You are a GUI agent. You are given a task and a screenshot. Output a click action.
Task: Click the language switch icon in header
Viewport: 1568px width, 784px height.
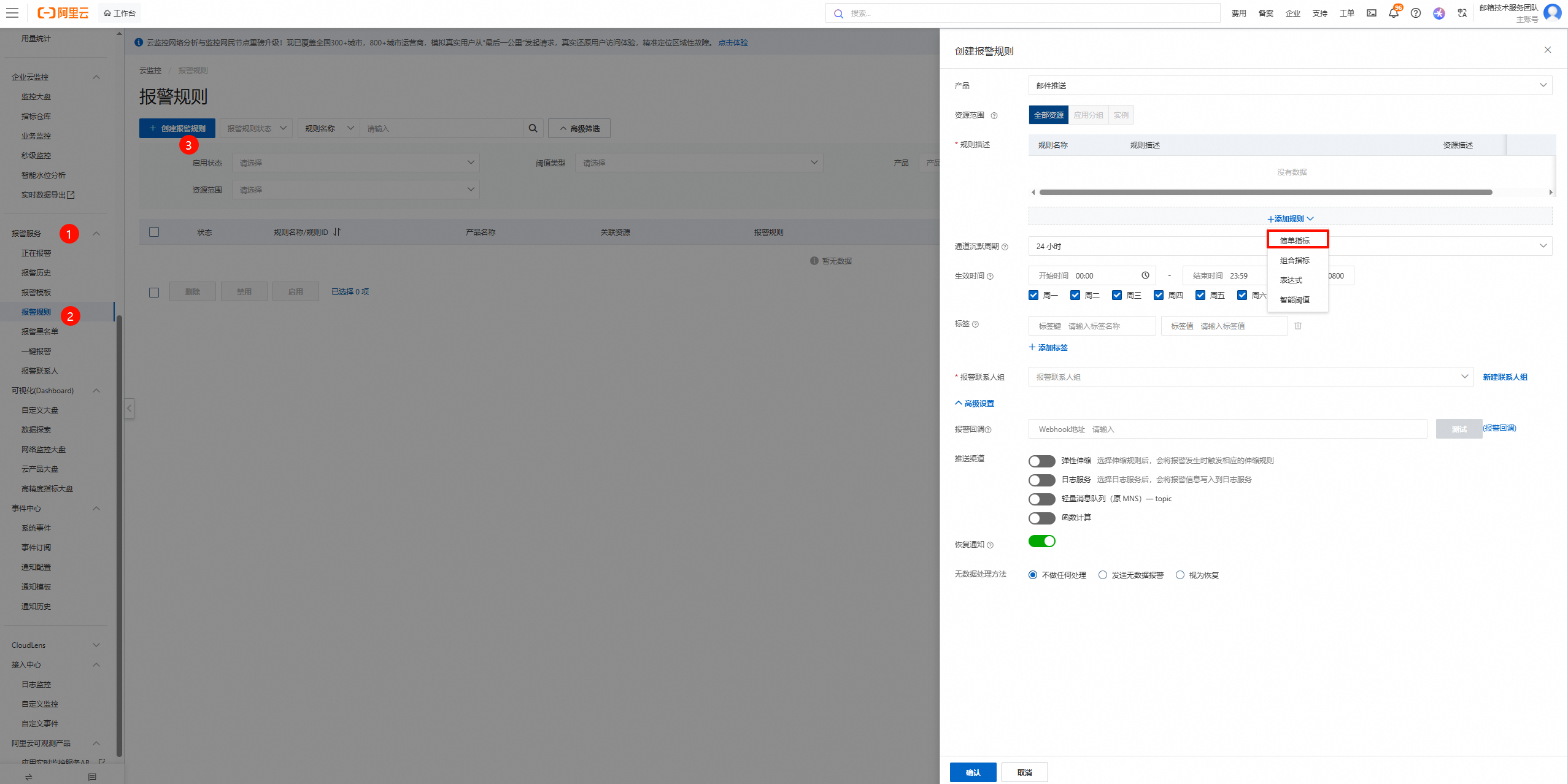pos(1462,13)
